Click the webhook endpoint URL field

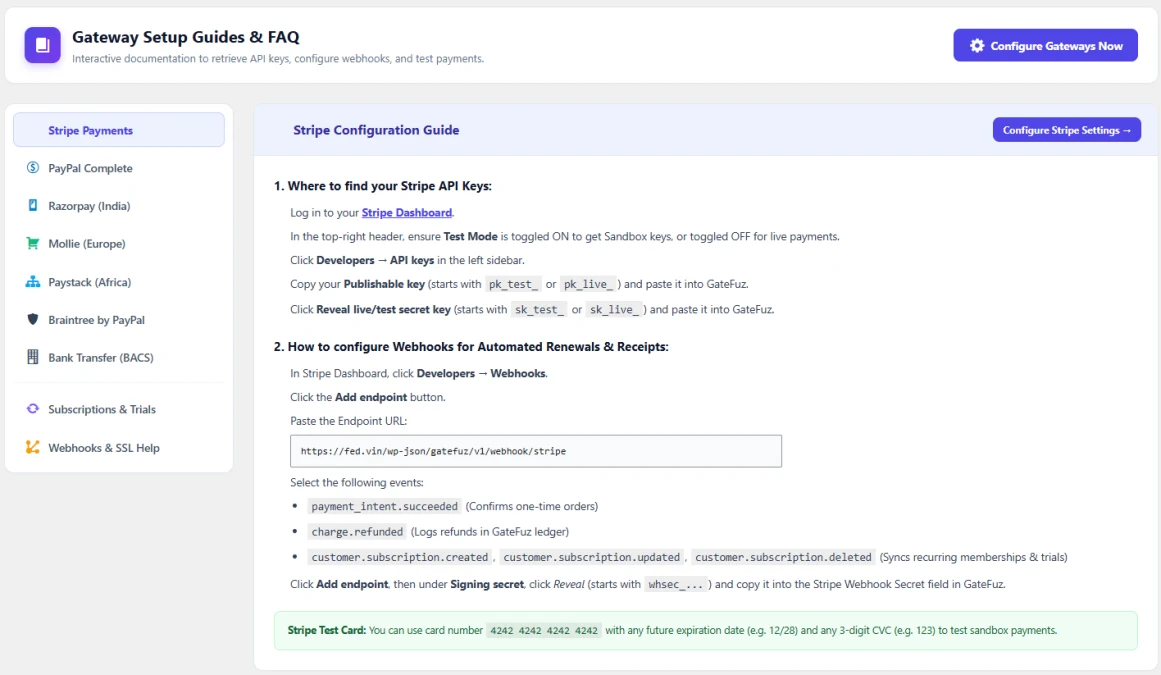point(535,451)
